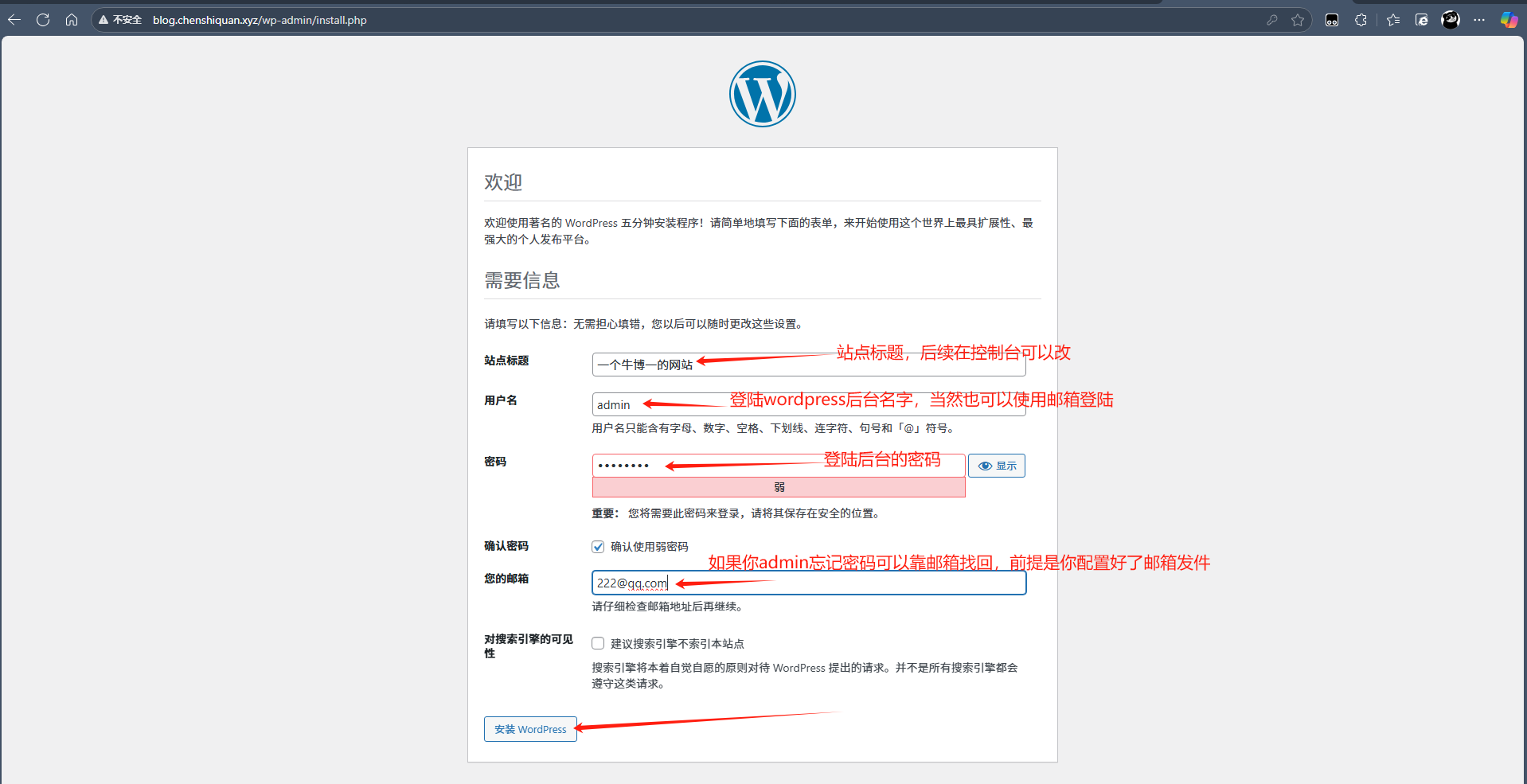Focus the 密码 password field
The image size is (1527, 784).
779,466
